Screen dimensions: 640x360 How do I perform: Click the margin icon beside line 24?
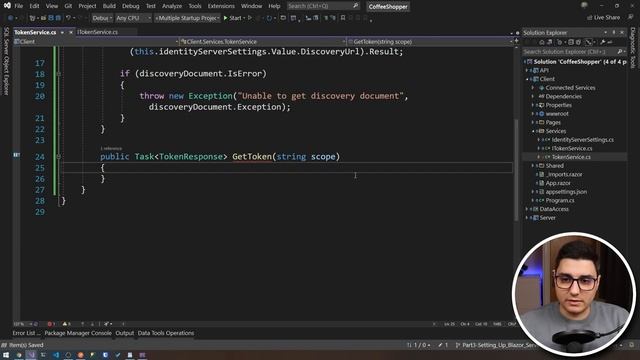[16, 155]
